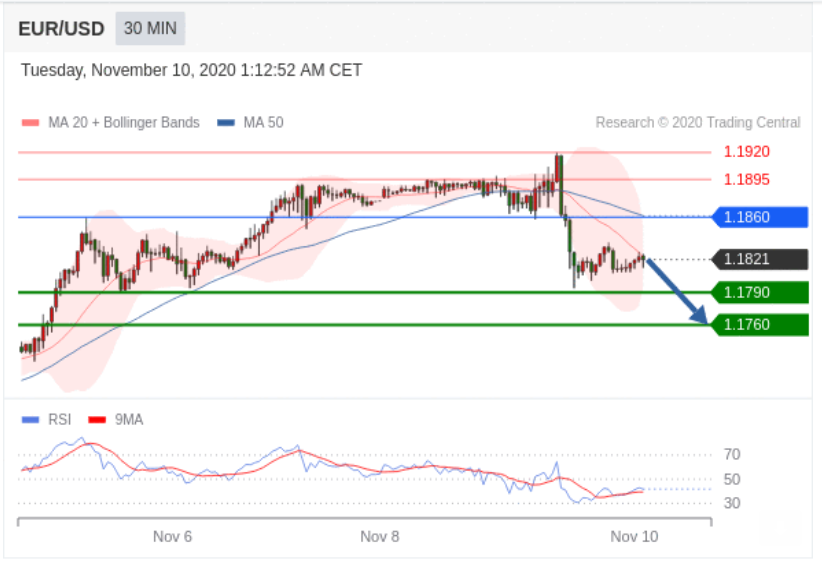Click the blue 1.1860 pivot price tag
The height and width of the screenshot is (565, 822).
760,217
